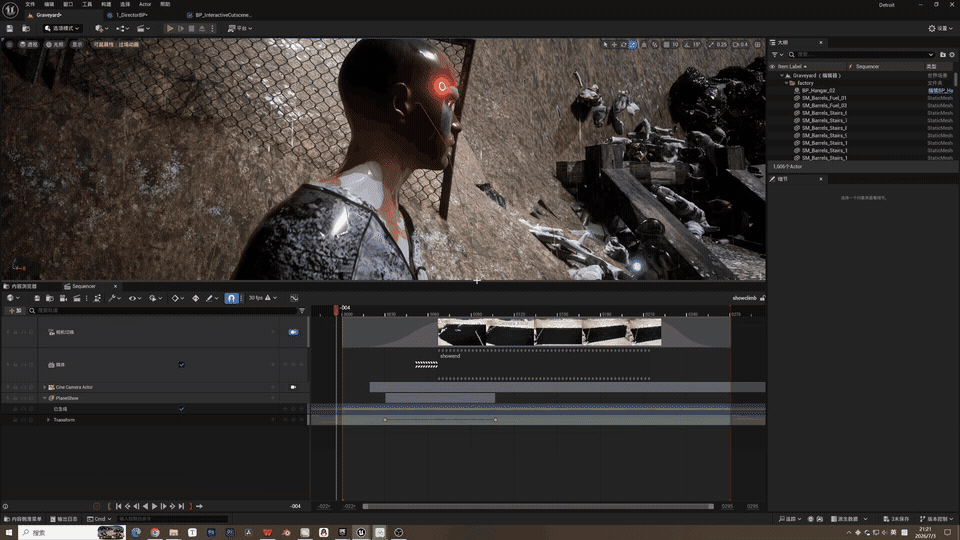Click the Eject icon in play controls
The height and width of the screenshot is (540, 960).
(202, 28)
